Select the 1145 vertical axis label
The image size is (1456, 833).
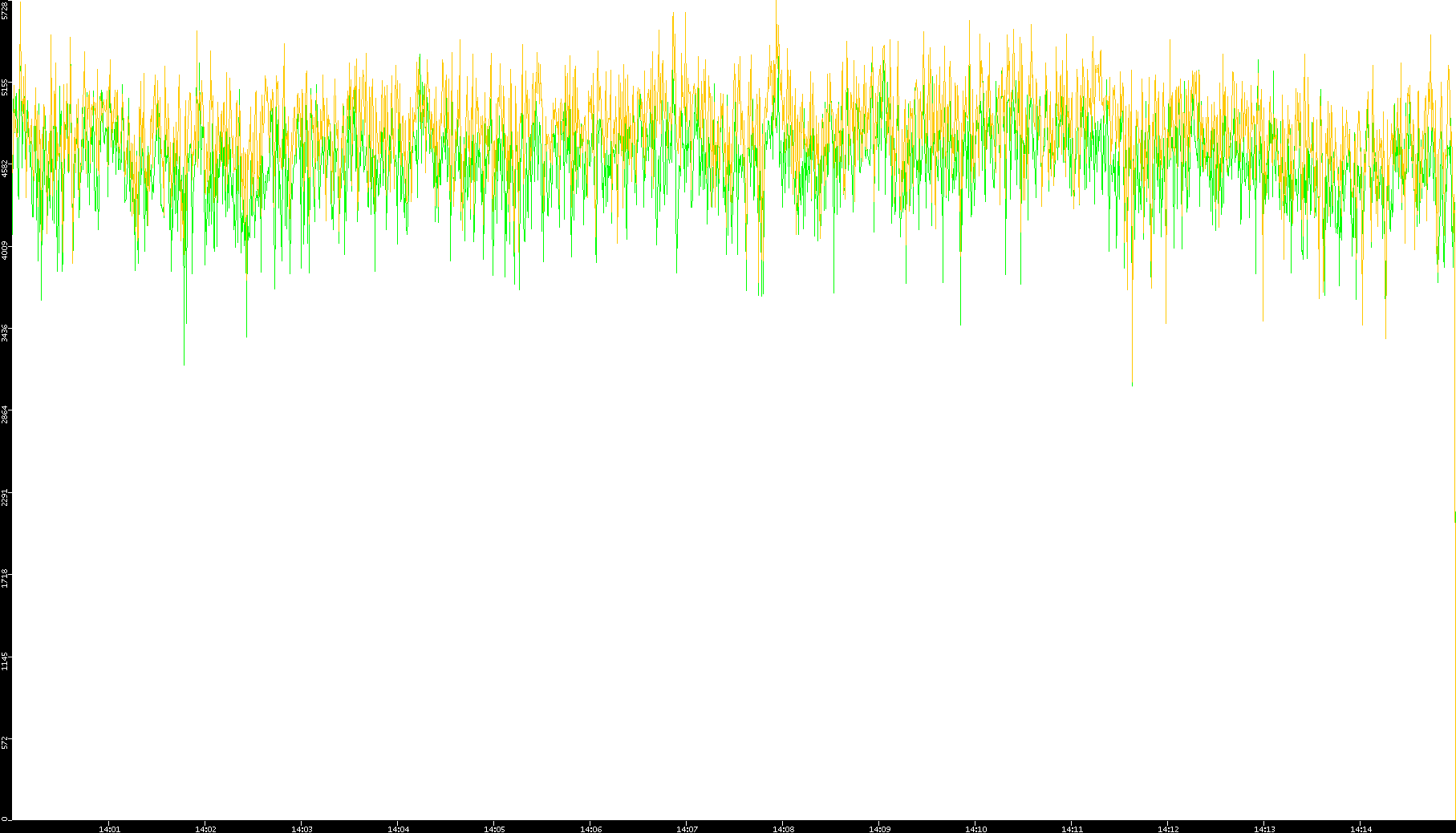pos(6,661)
